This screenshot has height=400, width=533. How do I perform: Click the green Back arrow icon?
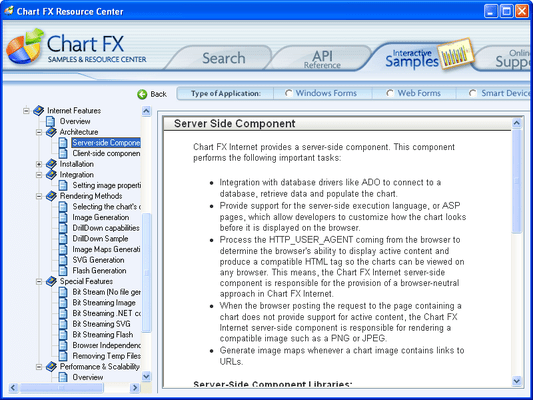pyautogui.click(x=142, y=94)
